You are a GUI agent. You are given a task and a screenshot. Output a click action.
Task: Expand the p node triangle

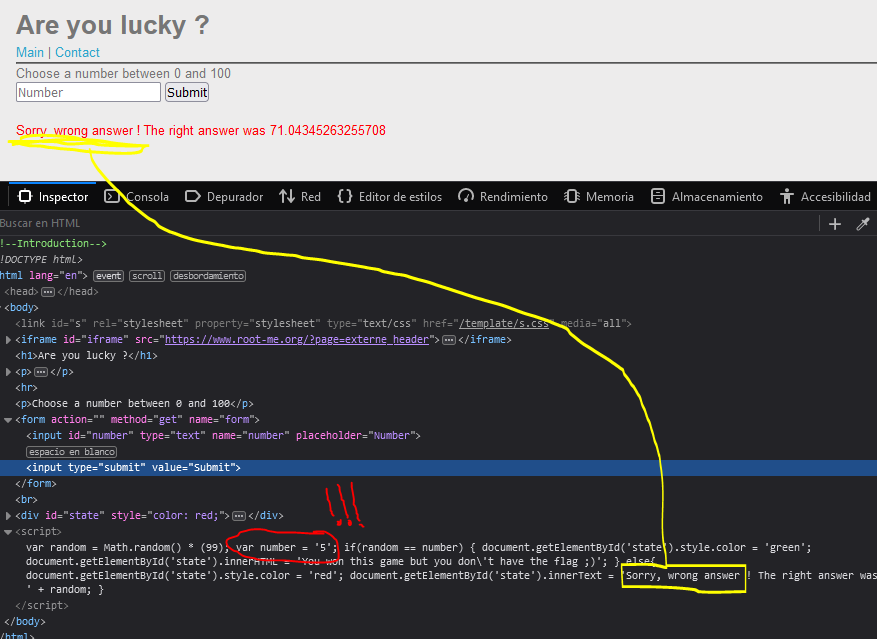click(8, 372)
